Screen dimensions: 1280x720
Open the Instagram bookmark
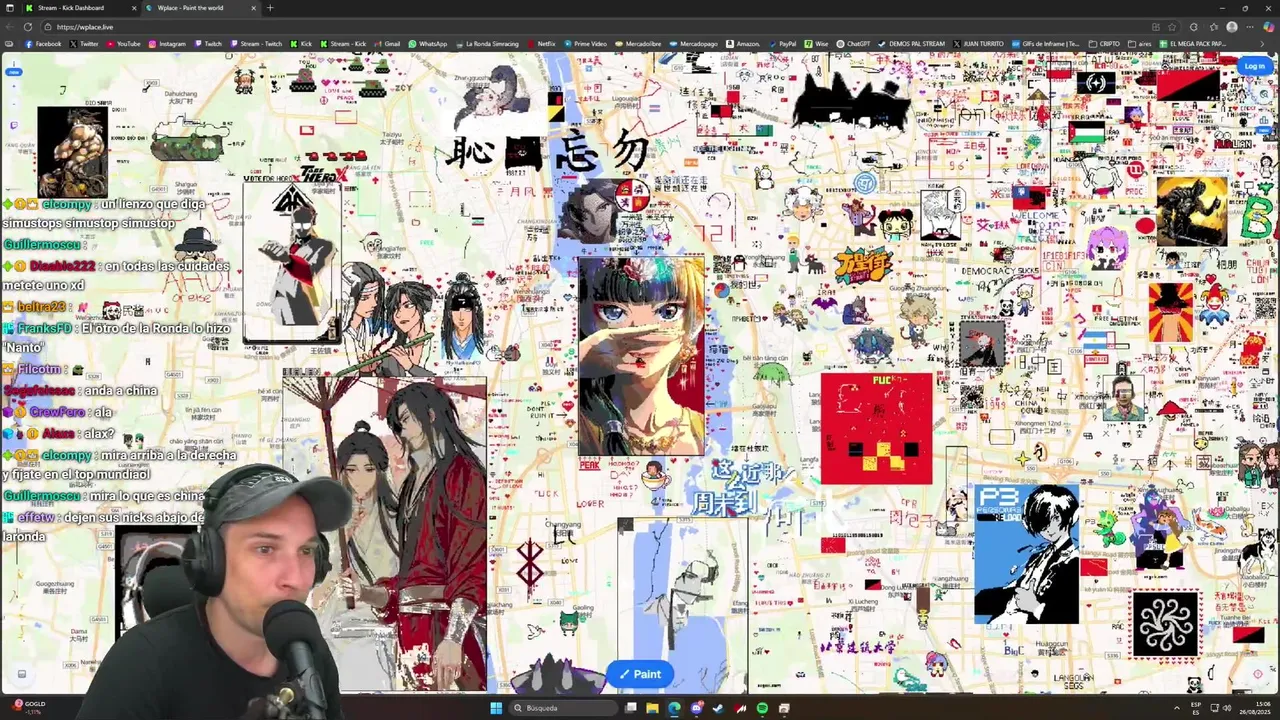167,44
